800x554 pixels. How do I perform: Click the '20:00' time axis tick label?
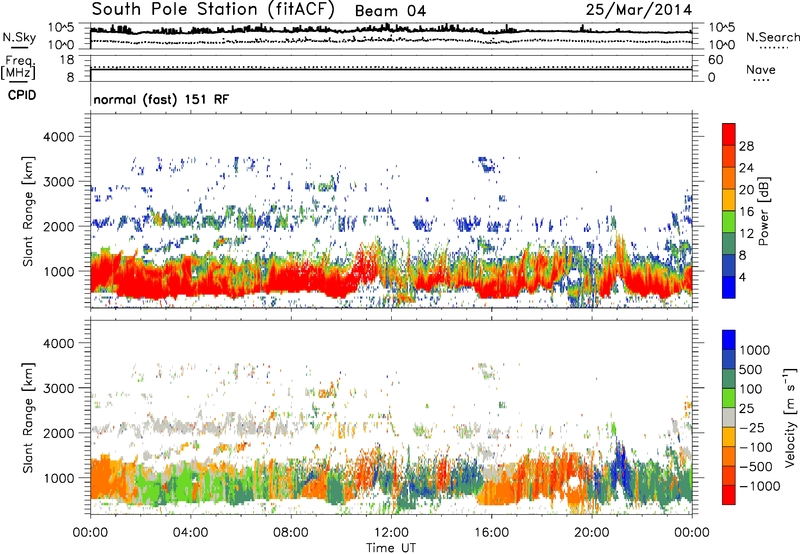tap(592, 533)
